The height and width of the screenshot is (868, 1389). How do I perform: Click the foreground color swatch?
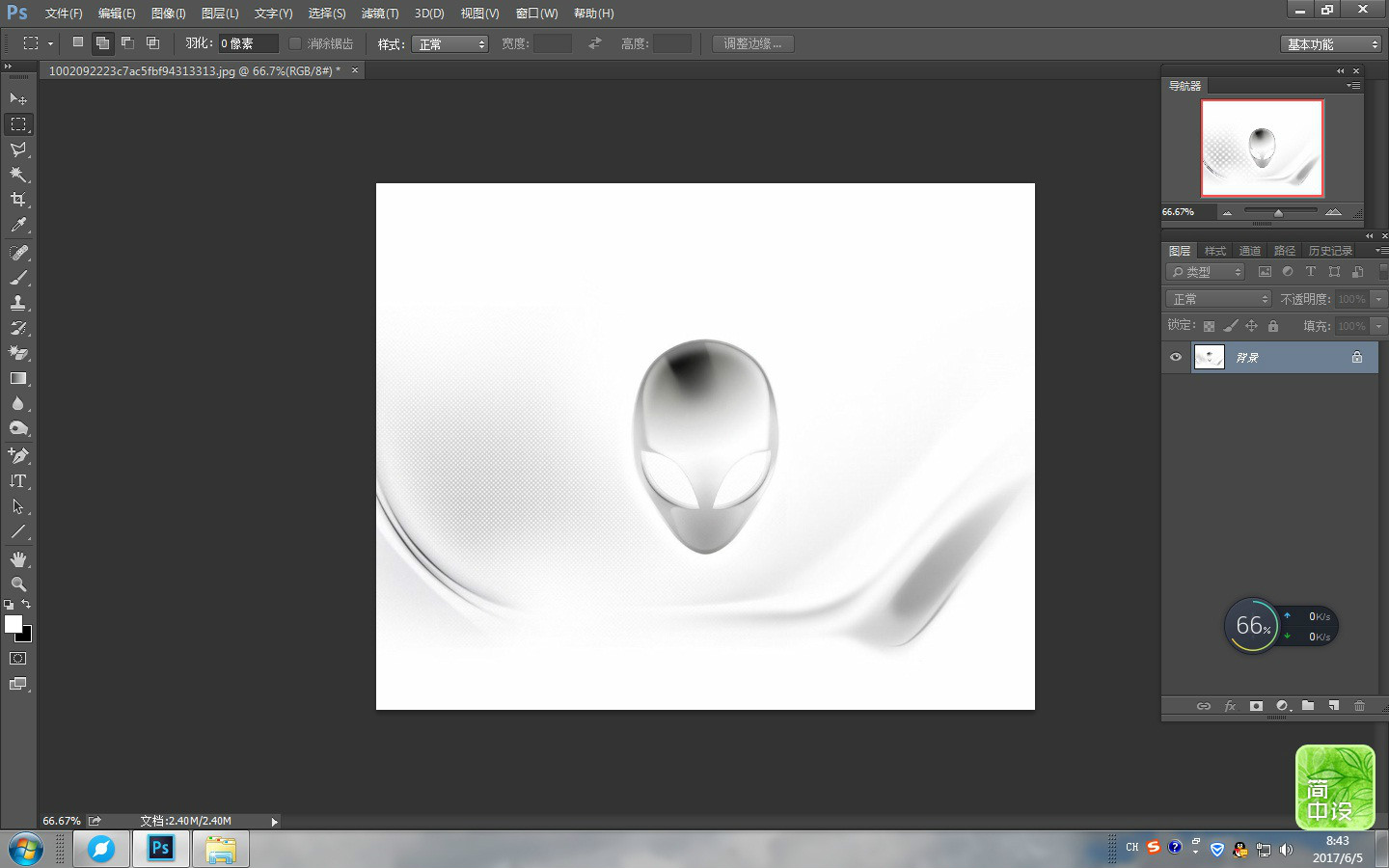pyautogui.click(x=13, y=624)
